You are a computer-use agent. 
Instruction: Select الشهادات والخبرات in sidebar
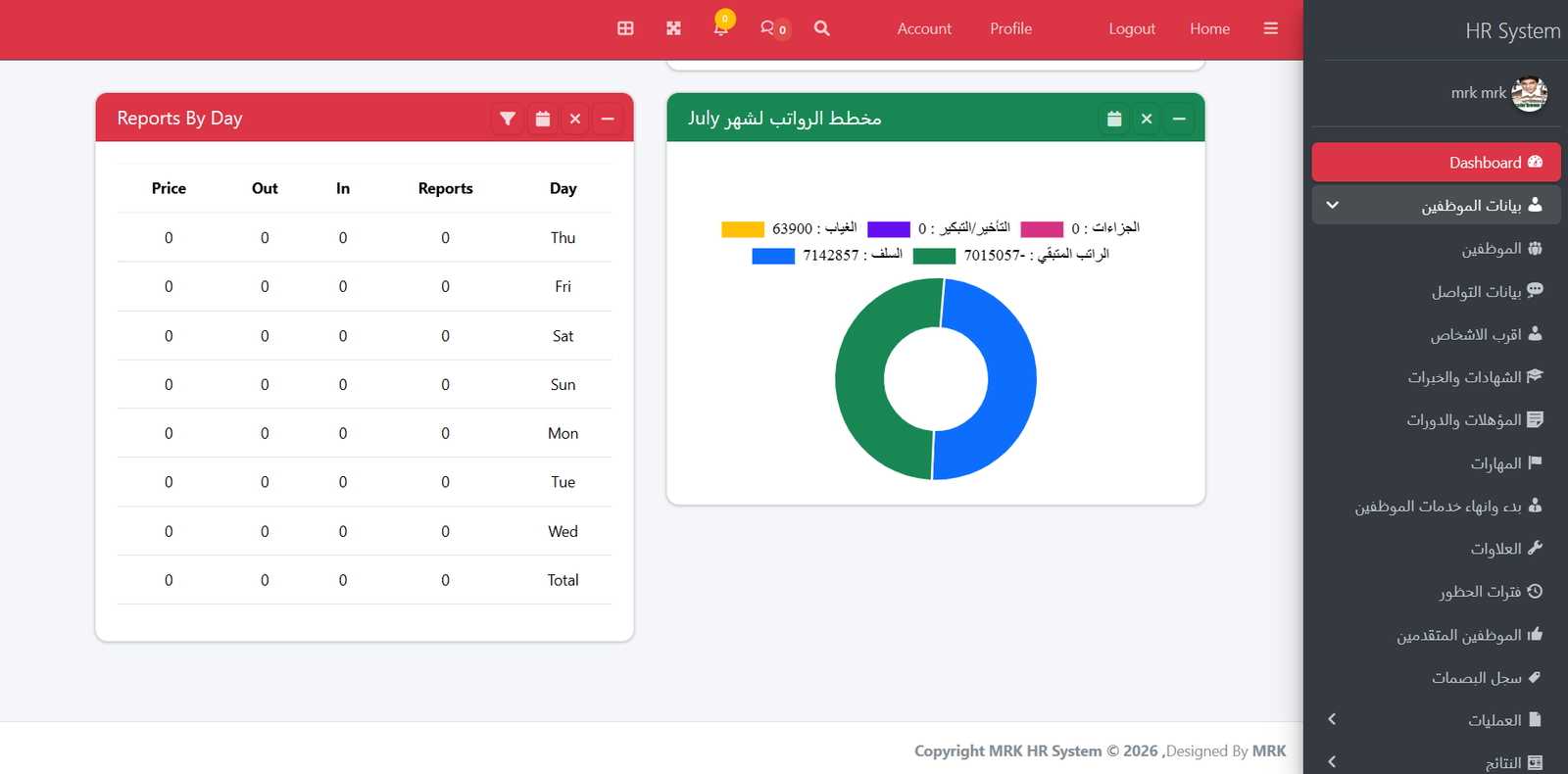pyautogui.click(x=1465, y=377)
